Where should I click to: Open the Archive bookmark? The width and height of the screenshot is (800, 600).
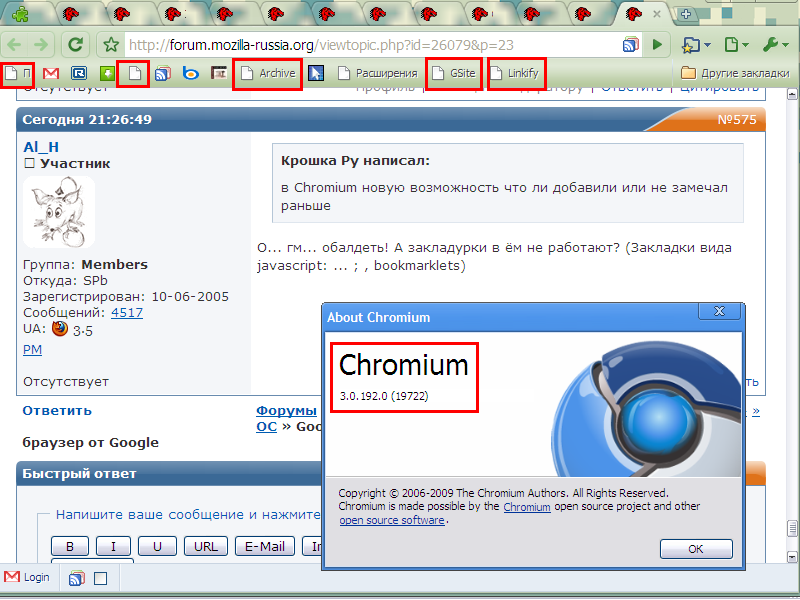(x=268, y=73)
